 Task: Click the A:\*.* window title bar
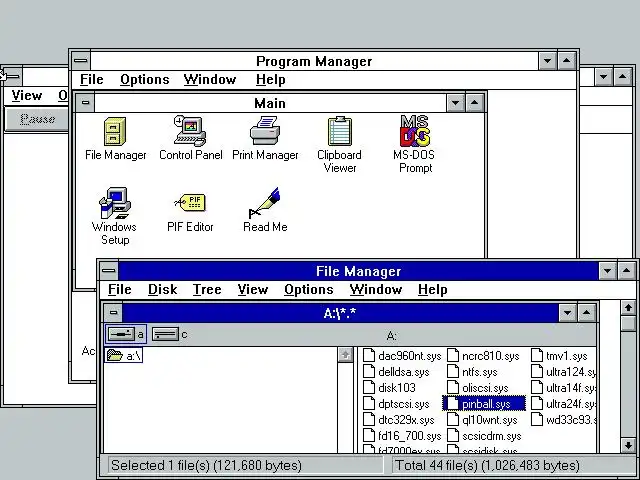(340, 313)
